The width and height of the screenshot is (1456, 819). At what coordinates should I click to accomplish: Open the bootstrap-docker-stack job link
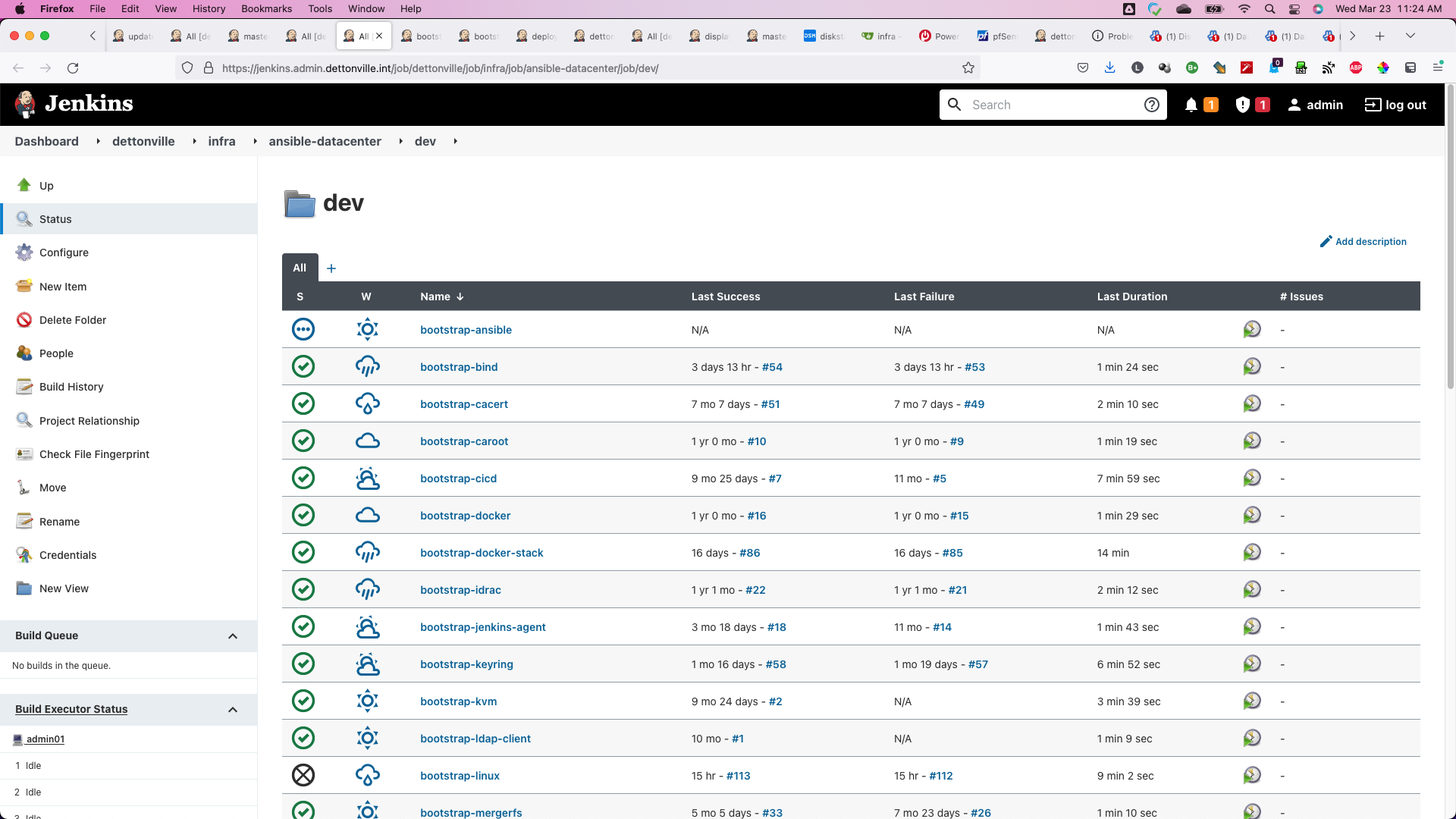tap(482, 553)
